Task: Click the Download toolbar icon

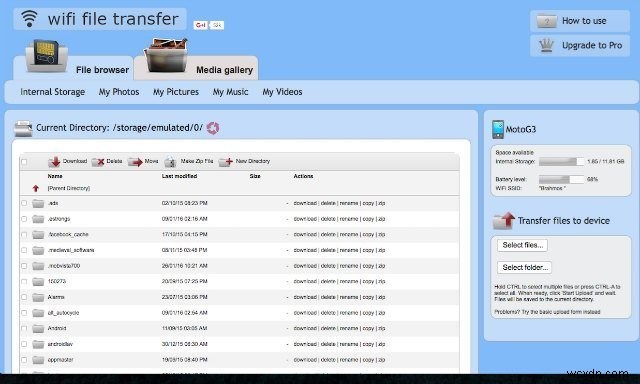Action: click(x=54, y=162)
